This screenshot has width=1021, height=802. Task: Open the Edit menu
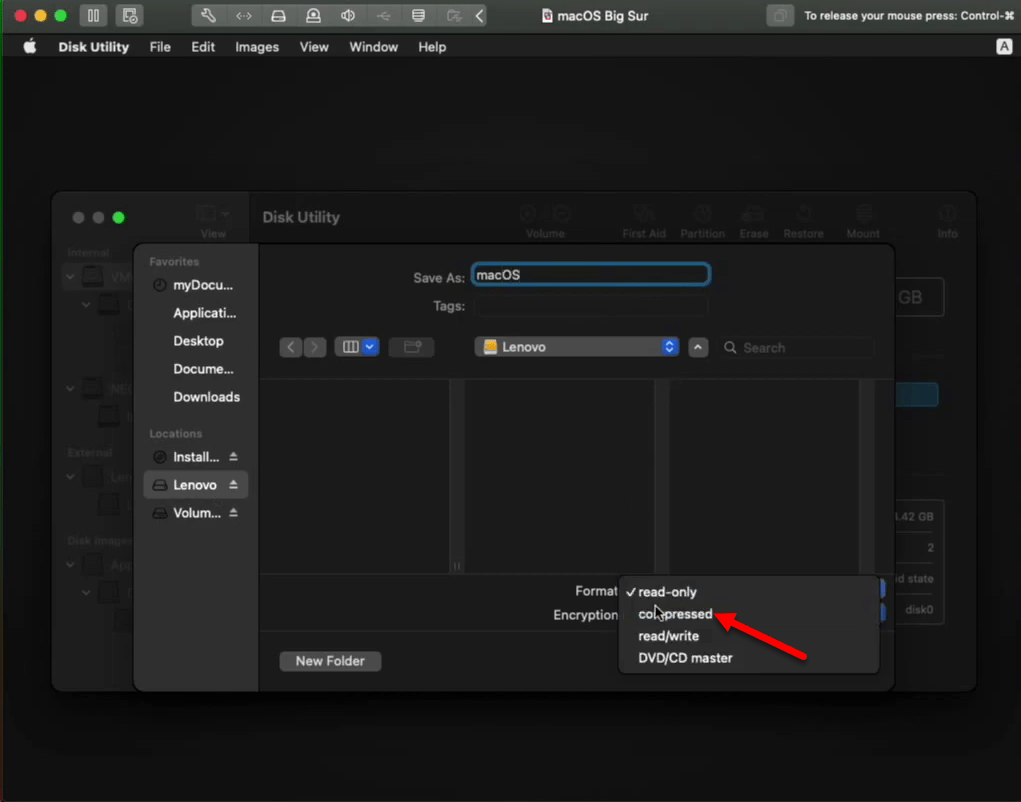203,47
